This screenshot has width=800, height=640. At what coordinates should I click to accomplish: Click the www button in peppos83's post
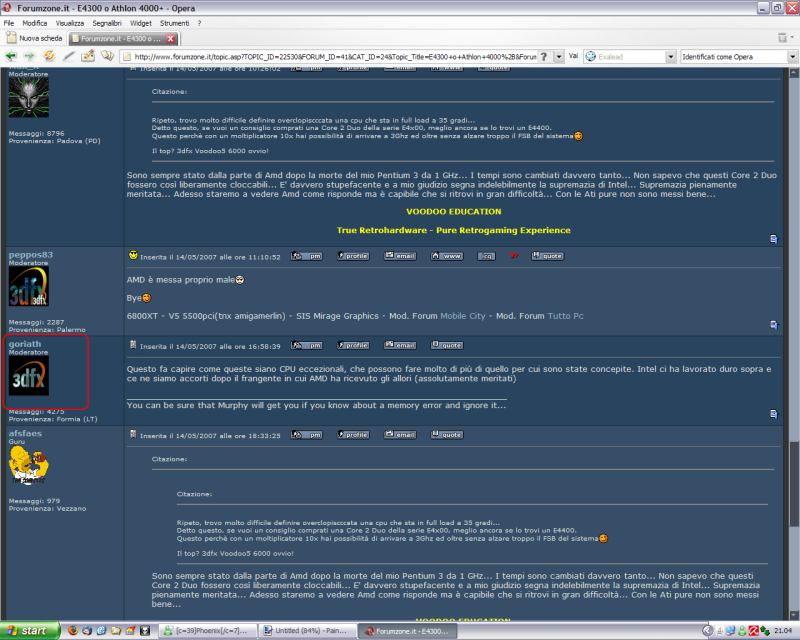point(446,255)
